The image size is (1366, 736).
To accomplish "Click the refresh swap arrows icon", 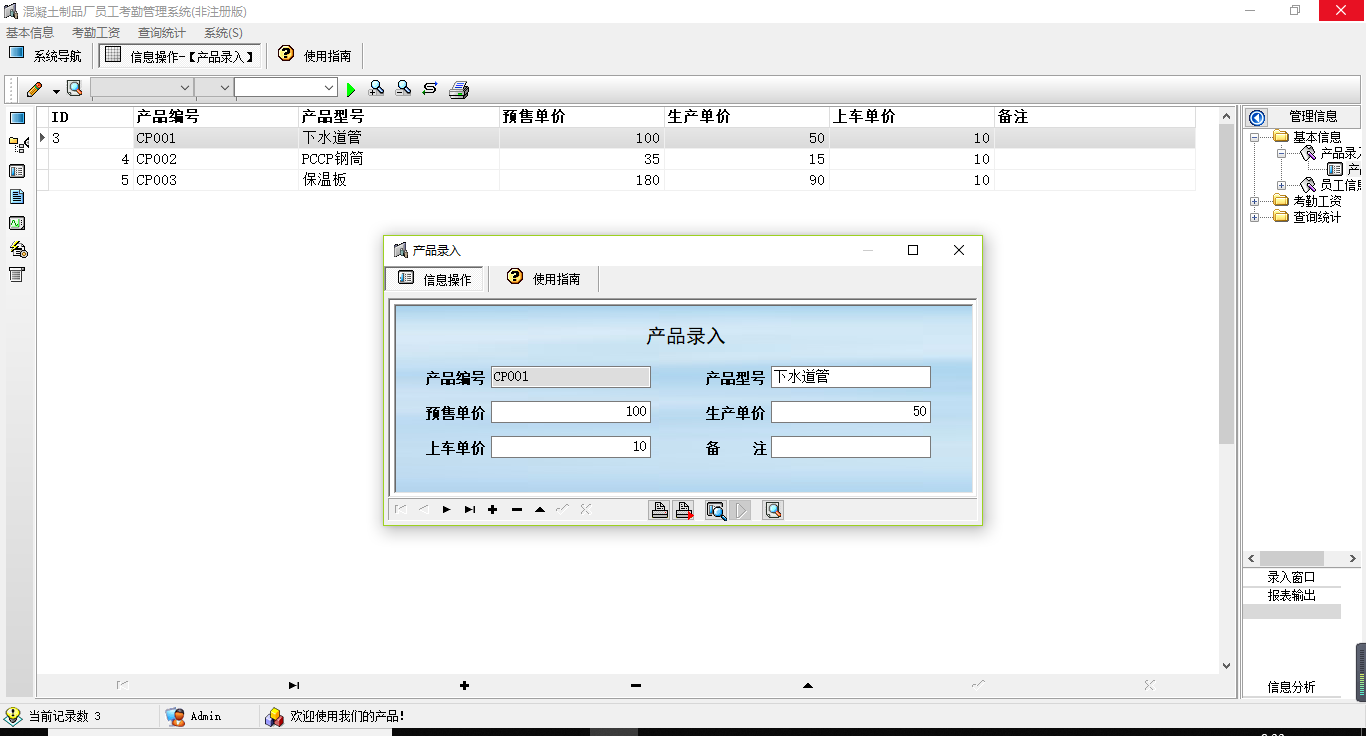I will point(430,88).
